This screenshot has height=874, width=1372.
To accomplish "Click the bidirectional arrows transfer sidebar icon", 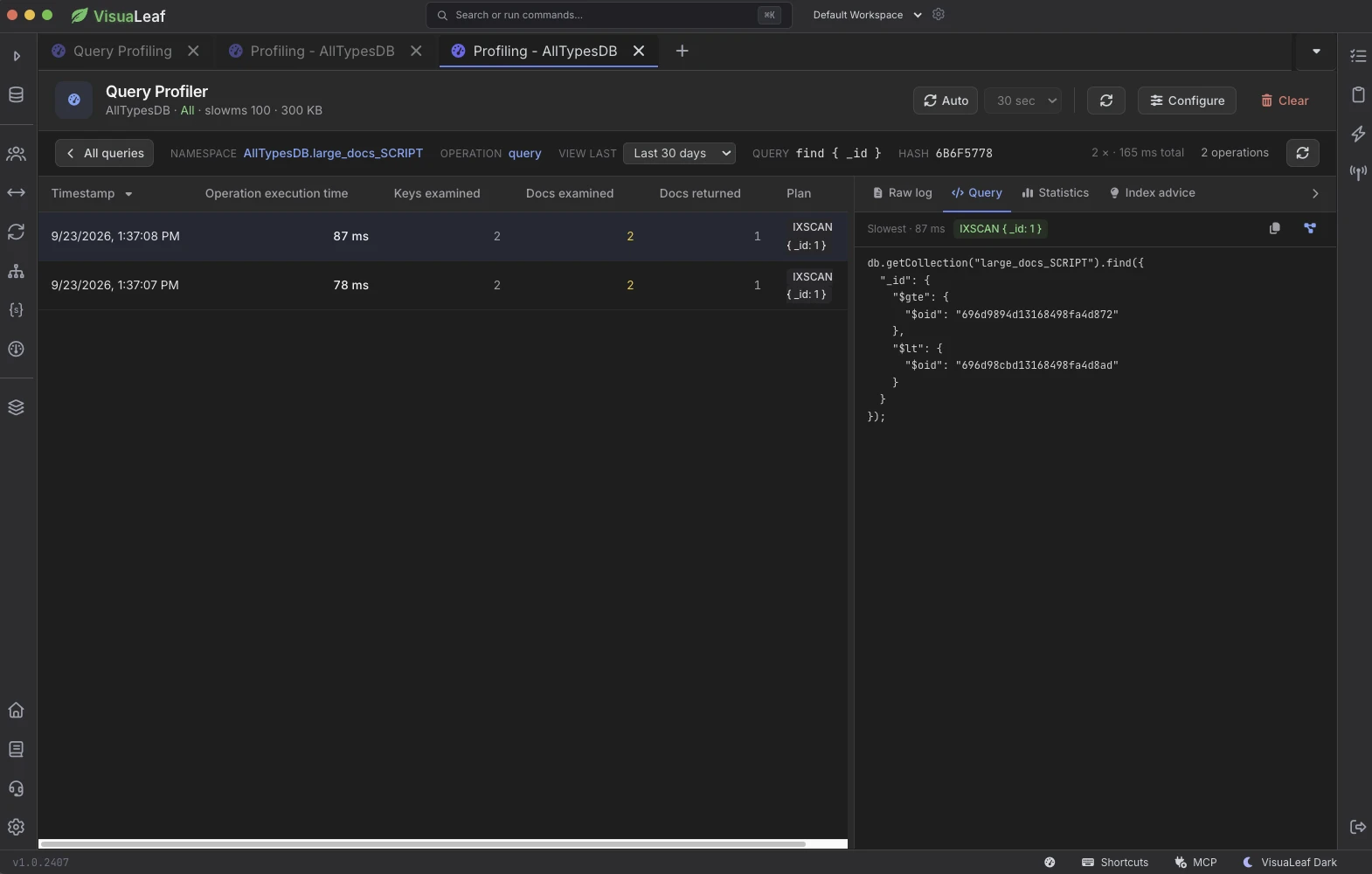I will click(16, 192).
